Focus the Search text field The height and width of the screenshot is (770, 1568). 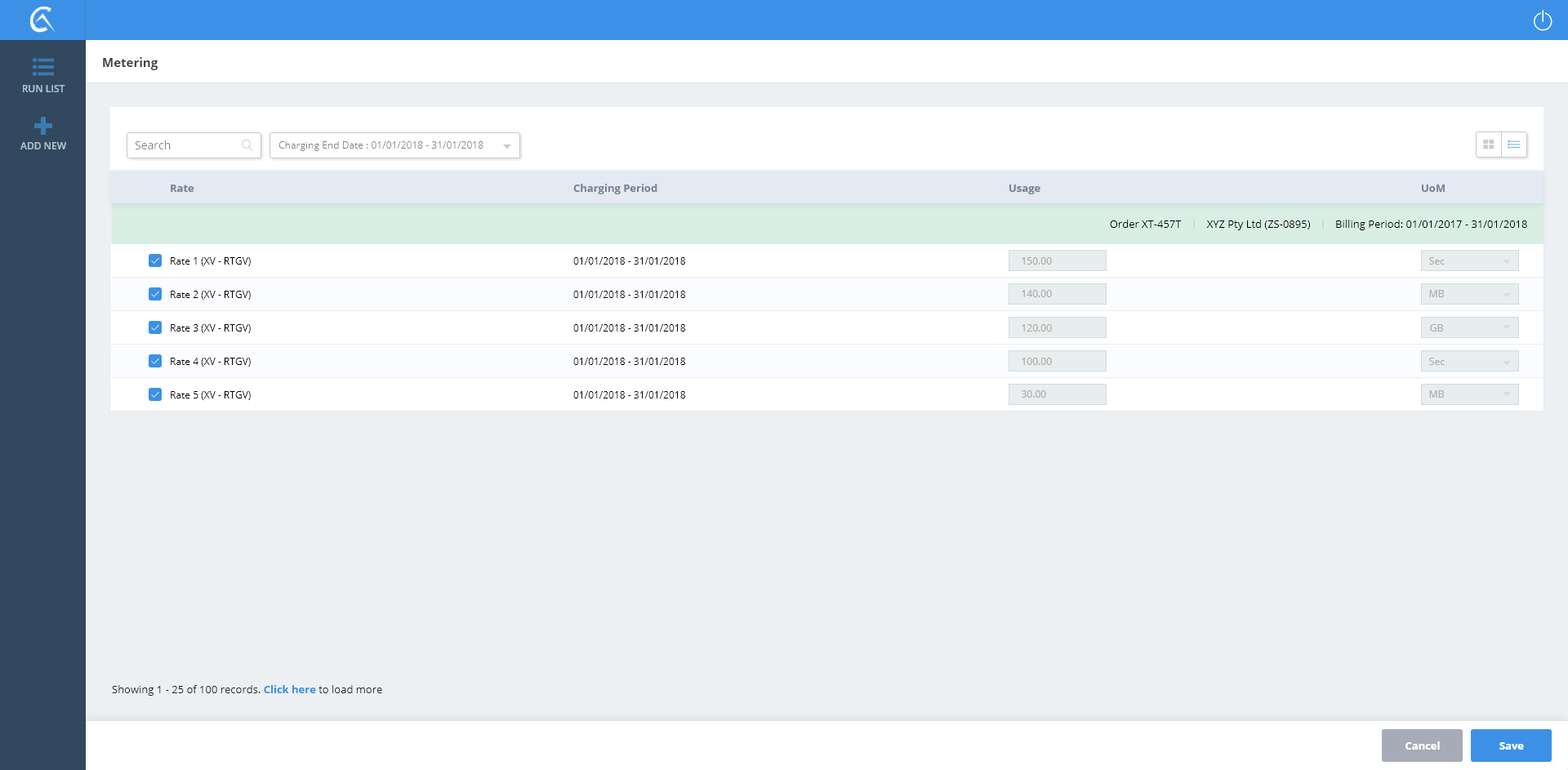185,145
